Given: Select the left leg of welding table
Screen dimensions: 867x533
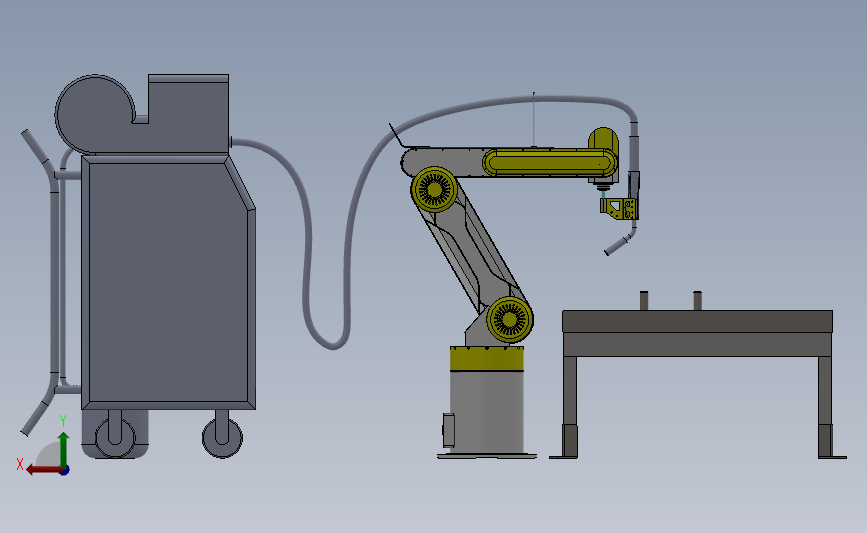Looking at the screenshot, I should tap(570, 406).
